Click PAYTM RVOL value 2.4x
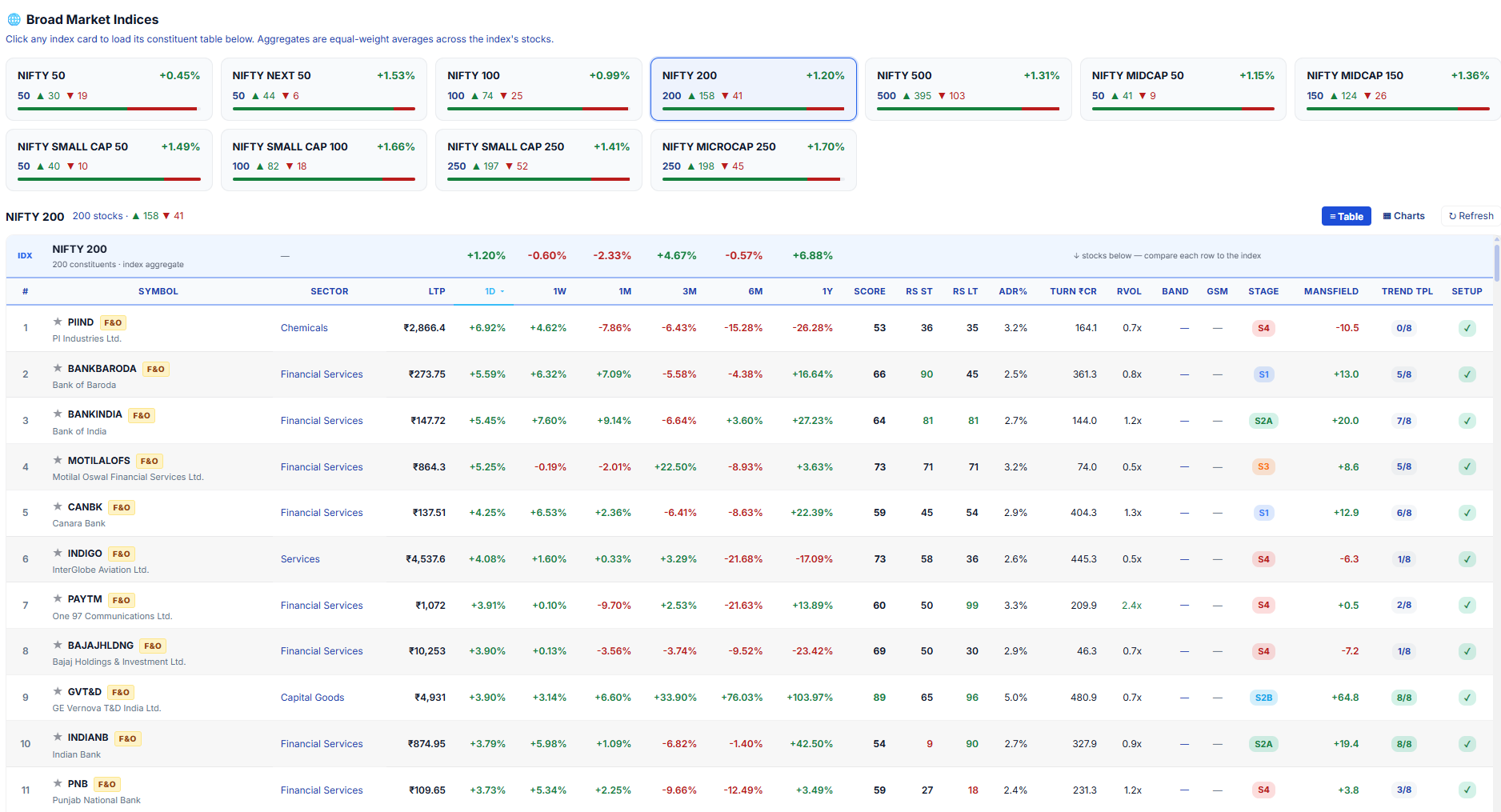The height and width of the screenshot is (812, 1501). [1131, 606]
